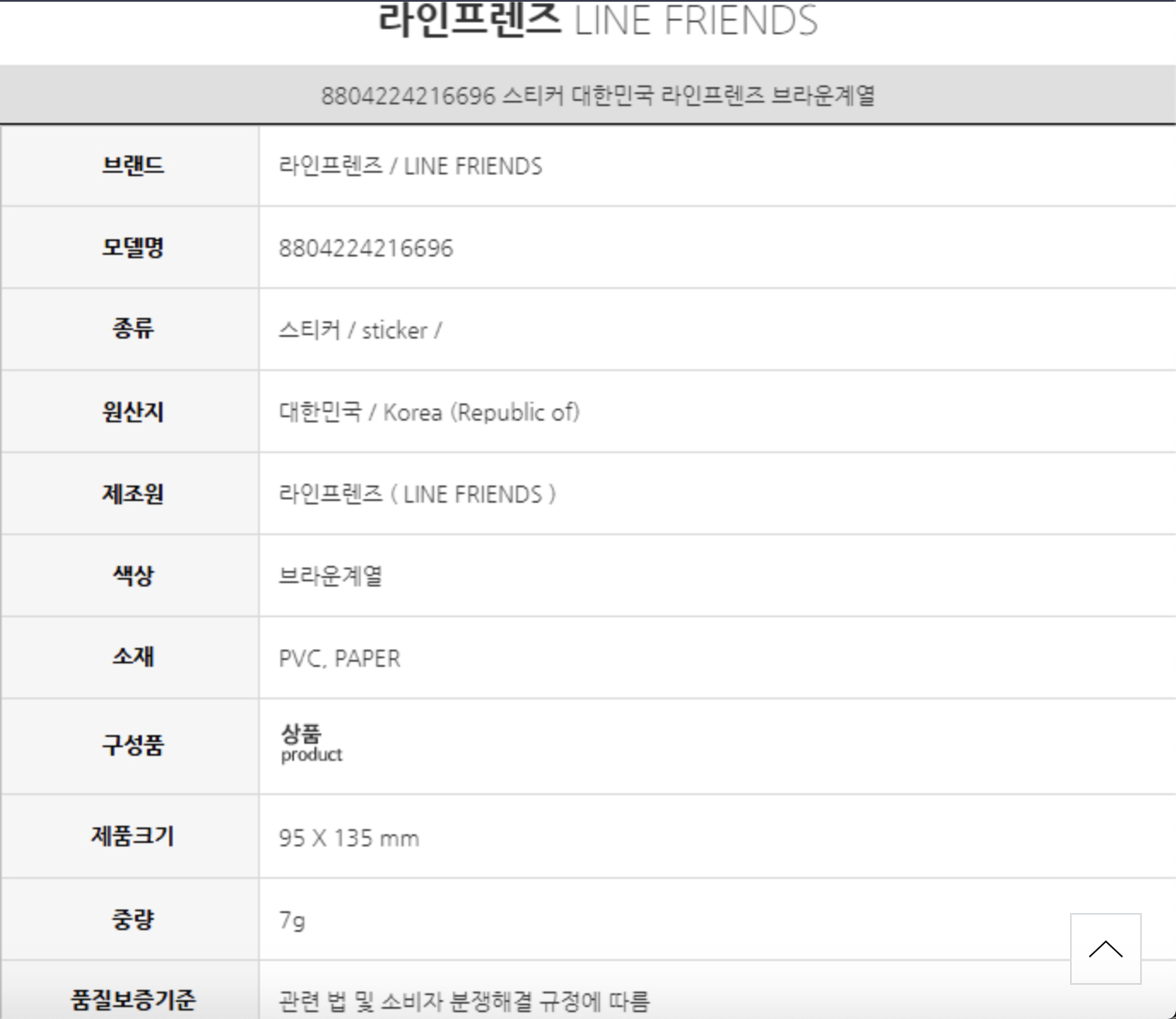This screenshot has height=1019, width=1176.
Task: Select the 브랜드 row label
Action: (132, 165)
